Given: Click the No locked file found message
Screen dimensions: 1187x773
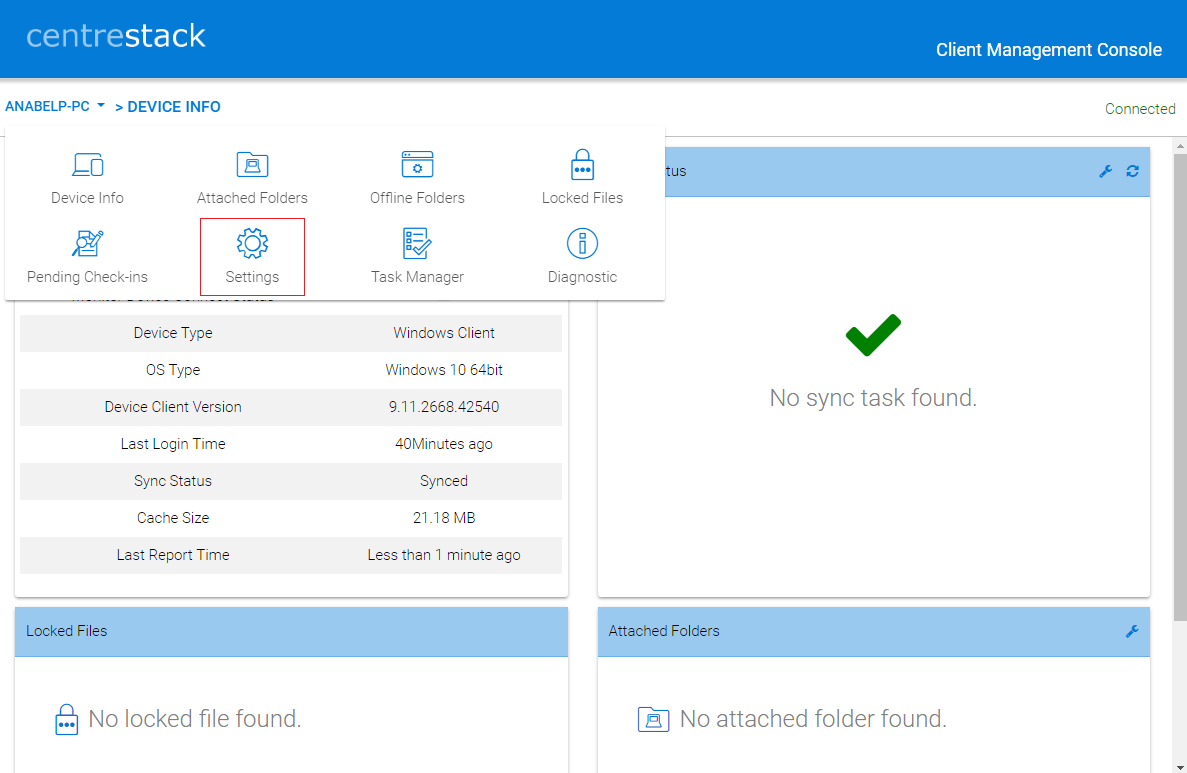Looking at the screenshot, I should 195,718.
